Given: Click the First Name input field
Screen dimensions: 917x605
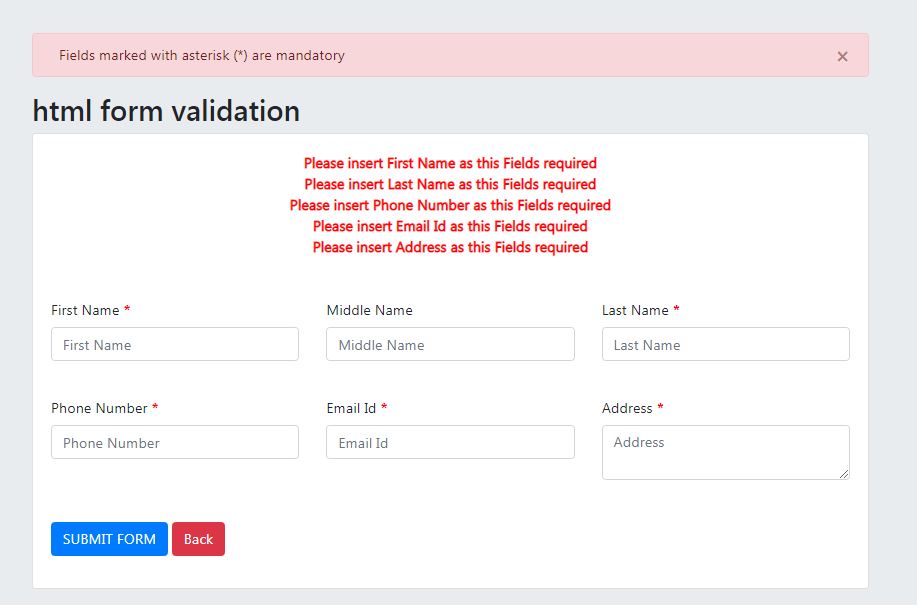Looking at the screenshot, I should pyautogui.click(x=174, y=344).
